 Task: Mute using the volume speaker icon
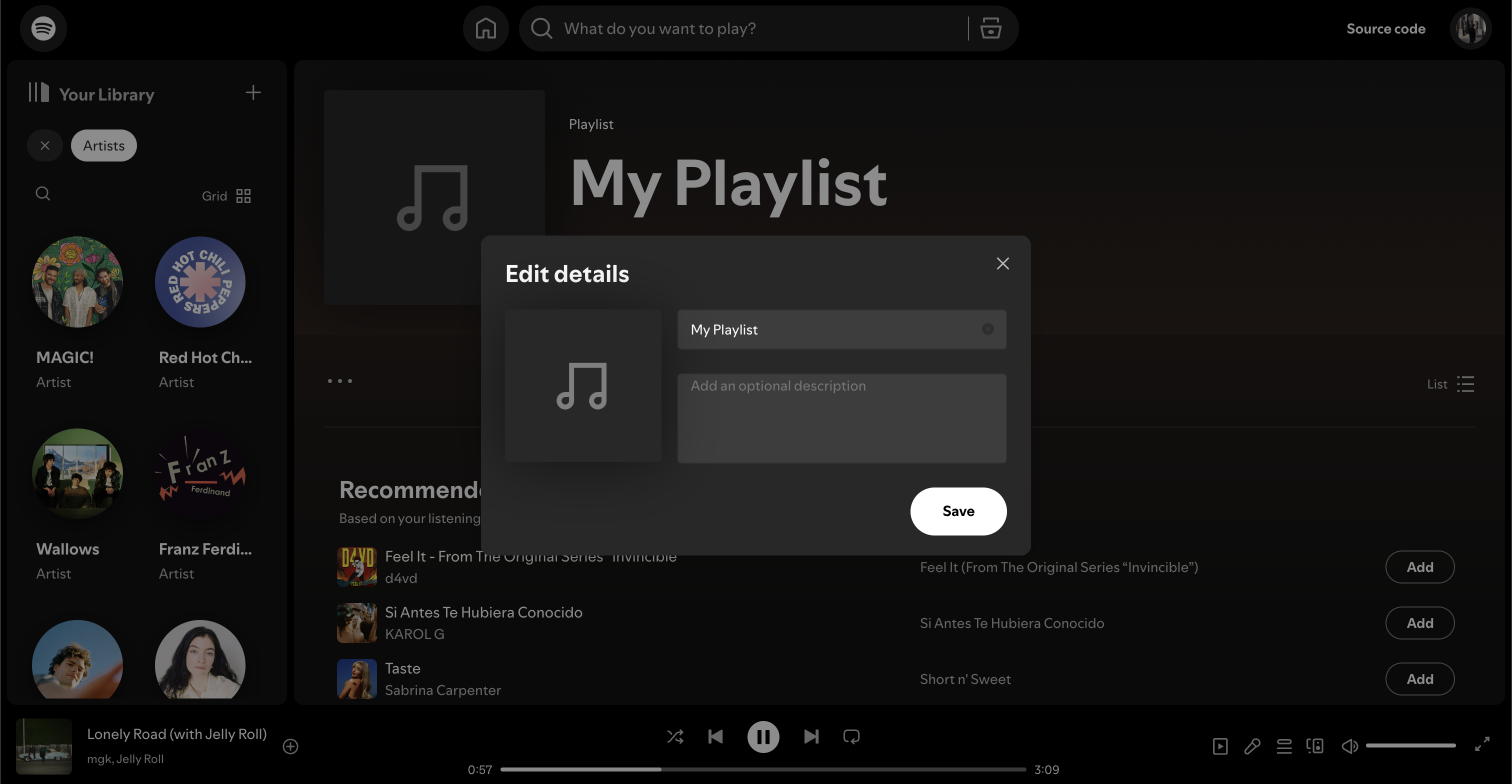[1349, 746]
